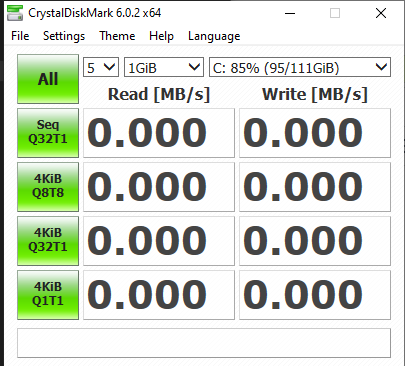Select the Seq Q32T1 read result box

pos(159,133)
